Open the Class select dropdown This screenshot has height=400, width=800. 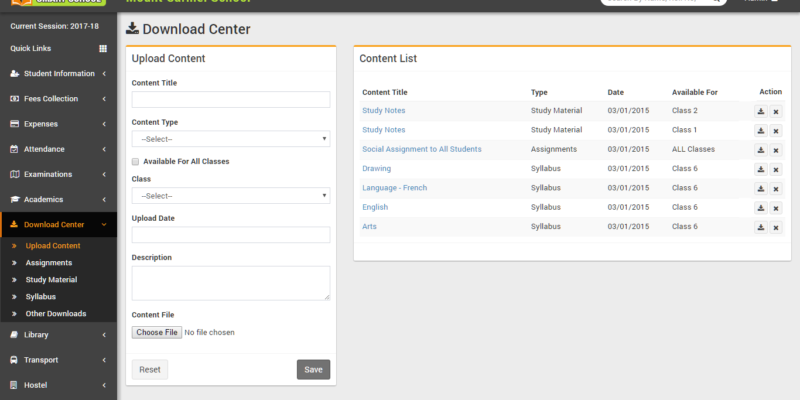[x=231, y=196]
